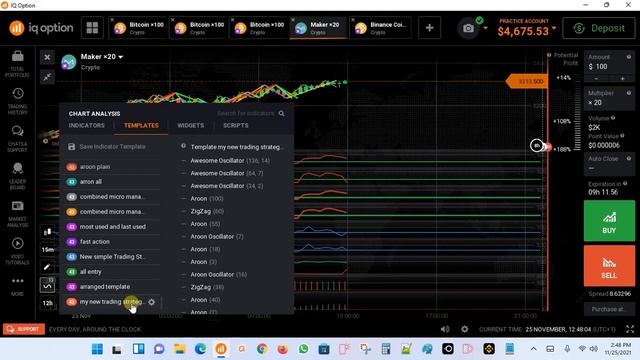
Task: Toggle fullscreen mode icon
Action: [630, 329]
